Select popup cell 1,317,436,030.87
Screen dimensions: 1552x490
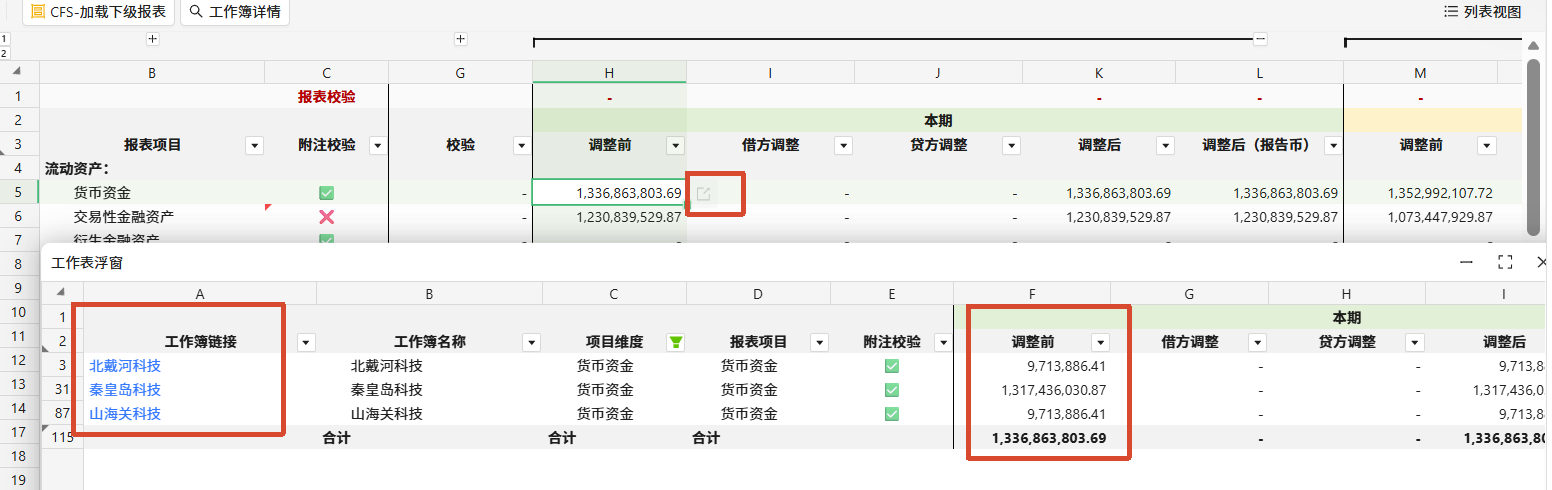pyautogui.click(x=1032, y=390)
